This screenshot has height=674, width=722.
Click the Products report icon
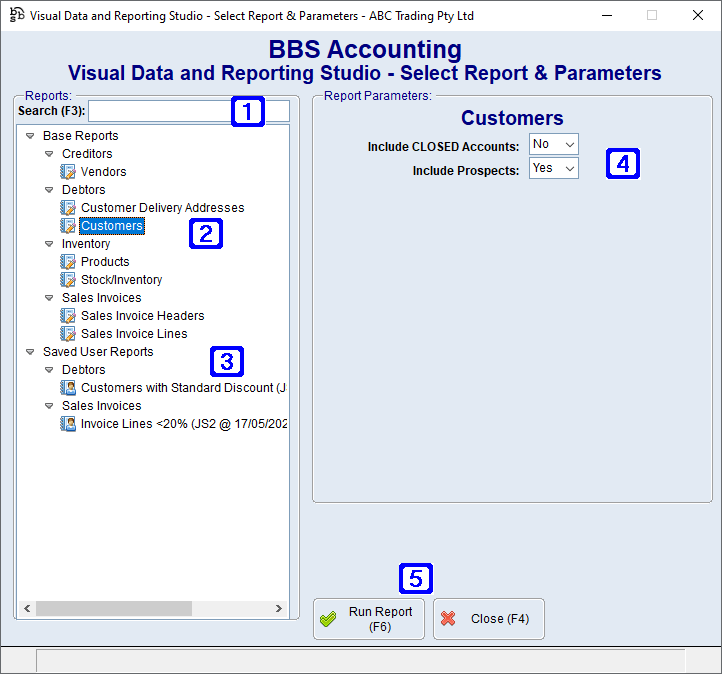click(68, 262)
